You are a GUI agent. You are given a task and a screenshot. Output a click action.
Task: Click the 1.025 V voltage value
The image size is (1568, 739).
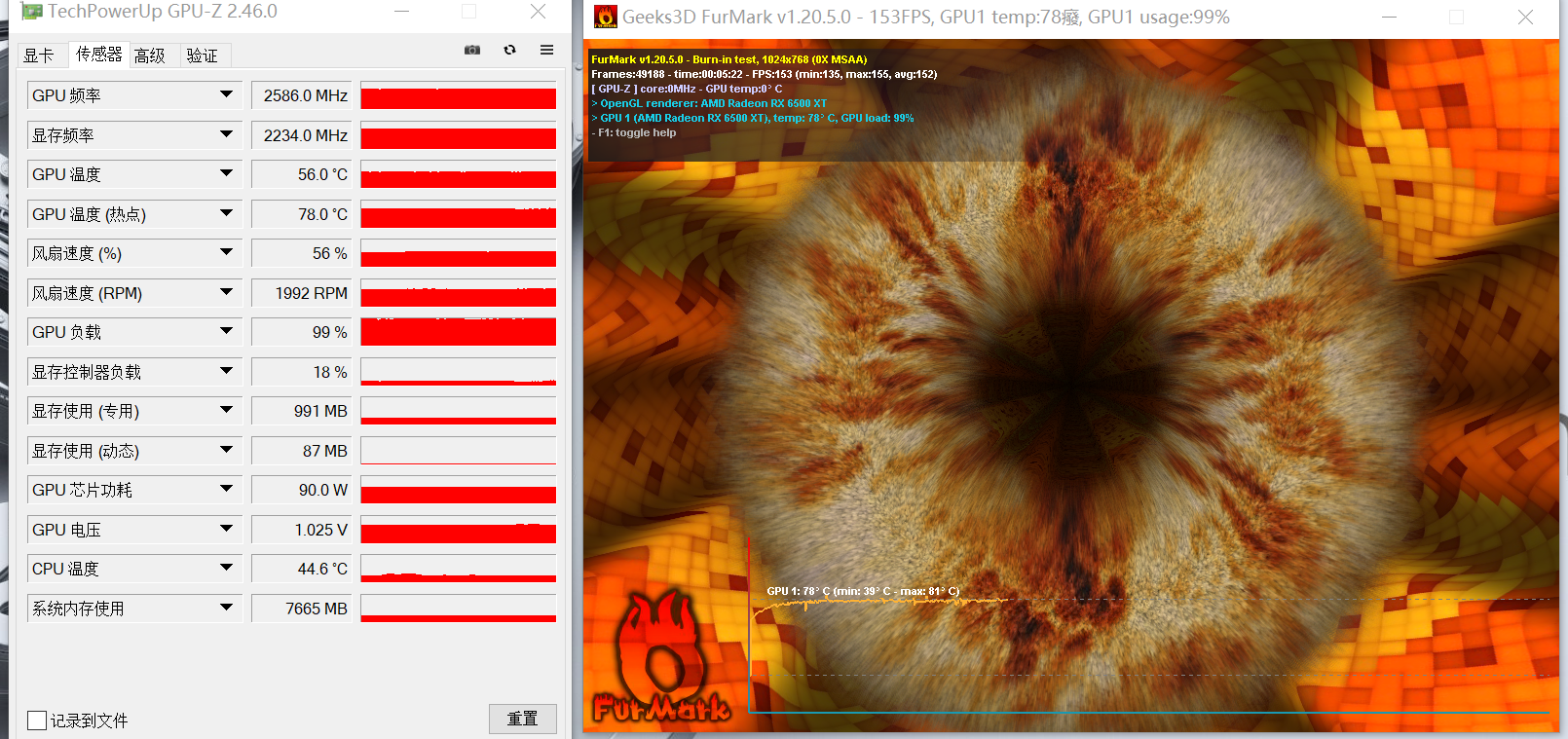pos(302,530)
